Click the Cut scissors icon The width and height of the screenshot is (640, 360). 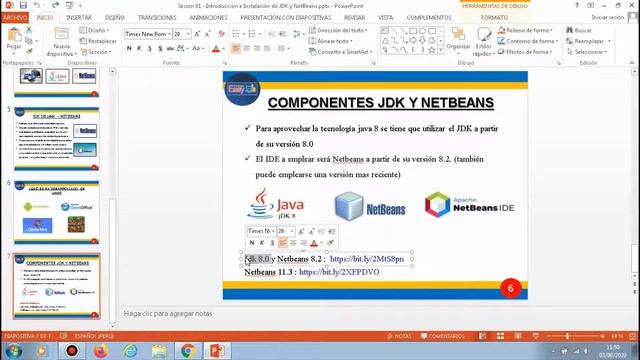click(x=29, y=30)
